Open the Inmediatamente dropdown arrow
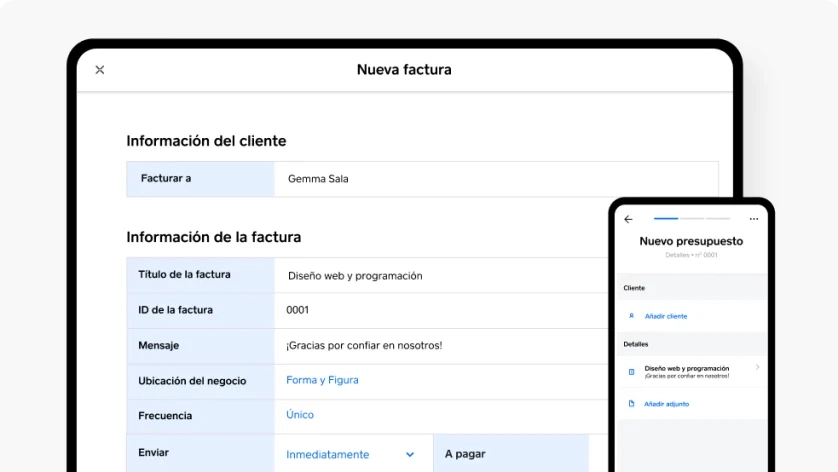Image resolution: width=838 pixels, height=472 pixels. (410, 454)
